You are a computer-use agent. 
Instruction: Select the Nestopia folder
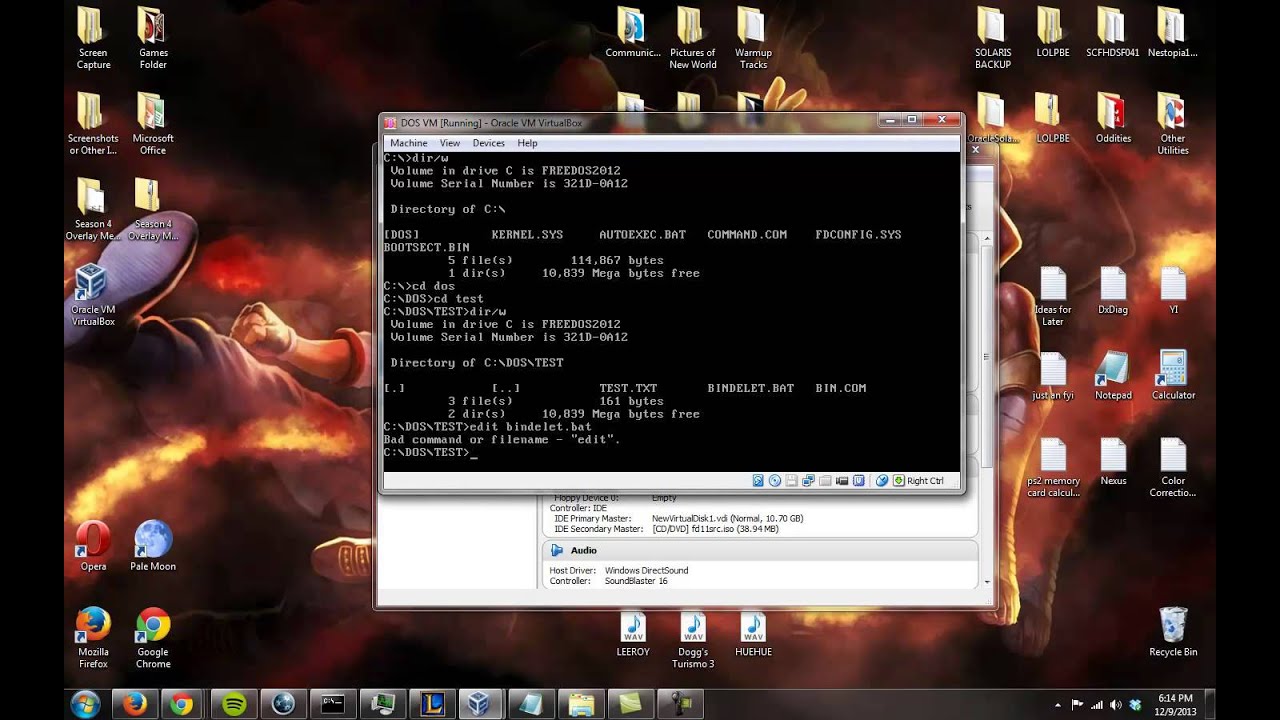[1173, 32]
